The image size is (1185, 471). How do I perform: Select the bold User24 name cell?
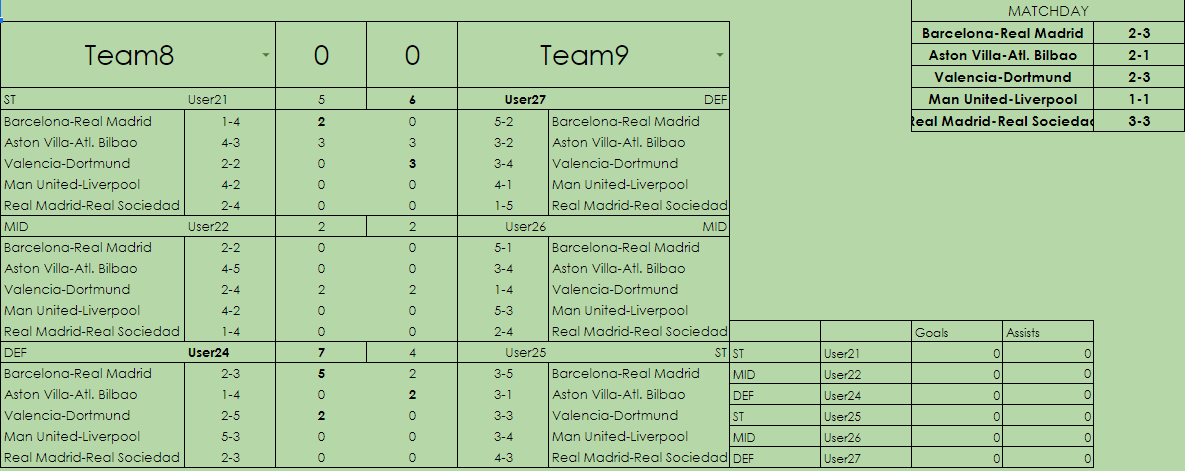[208, 352]
